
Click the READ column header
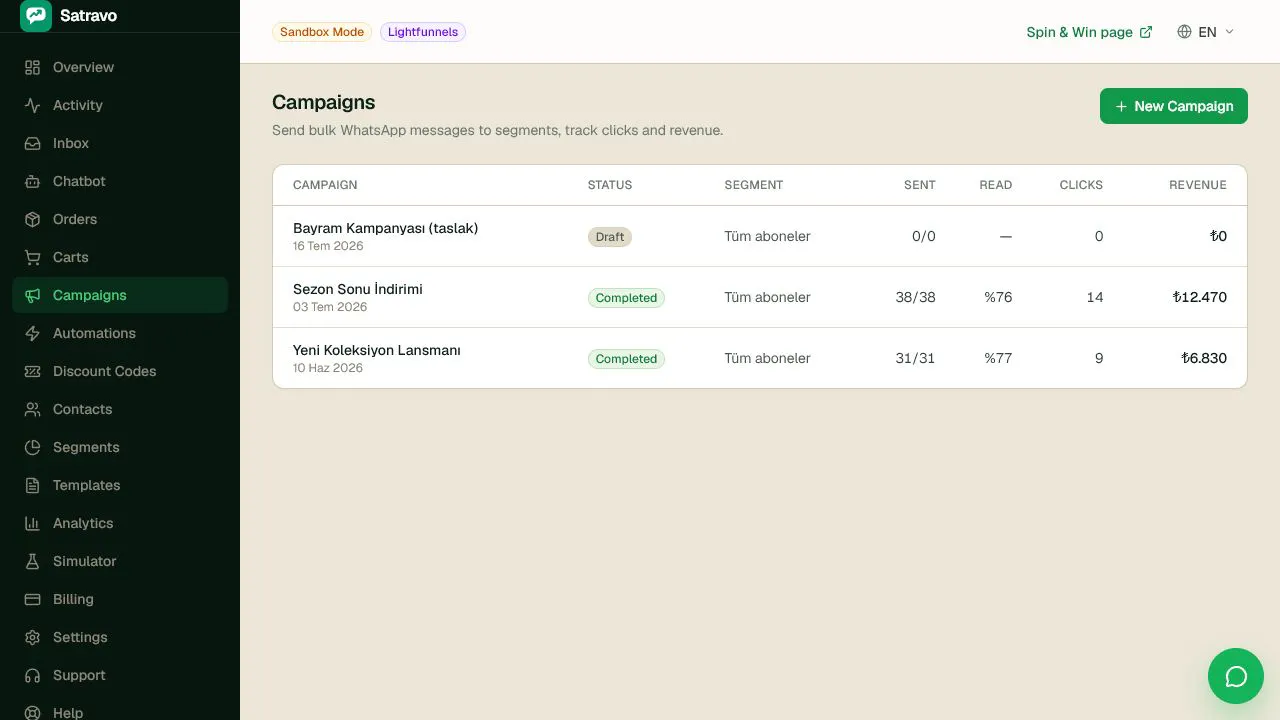click(x=996, y=185)
